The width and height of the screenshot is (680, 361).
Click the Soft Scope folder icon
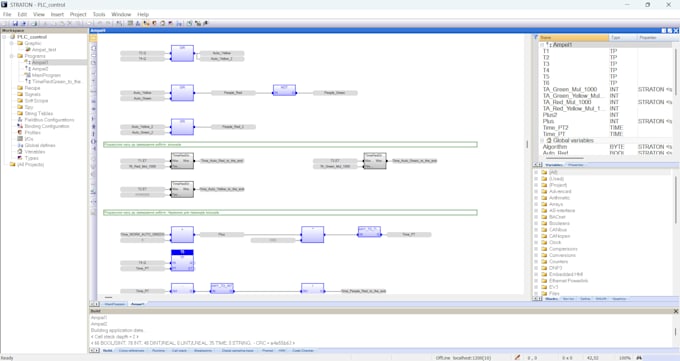[20, 101]
